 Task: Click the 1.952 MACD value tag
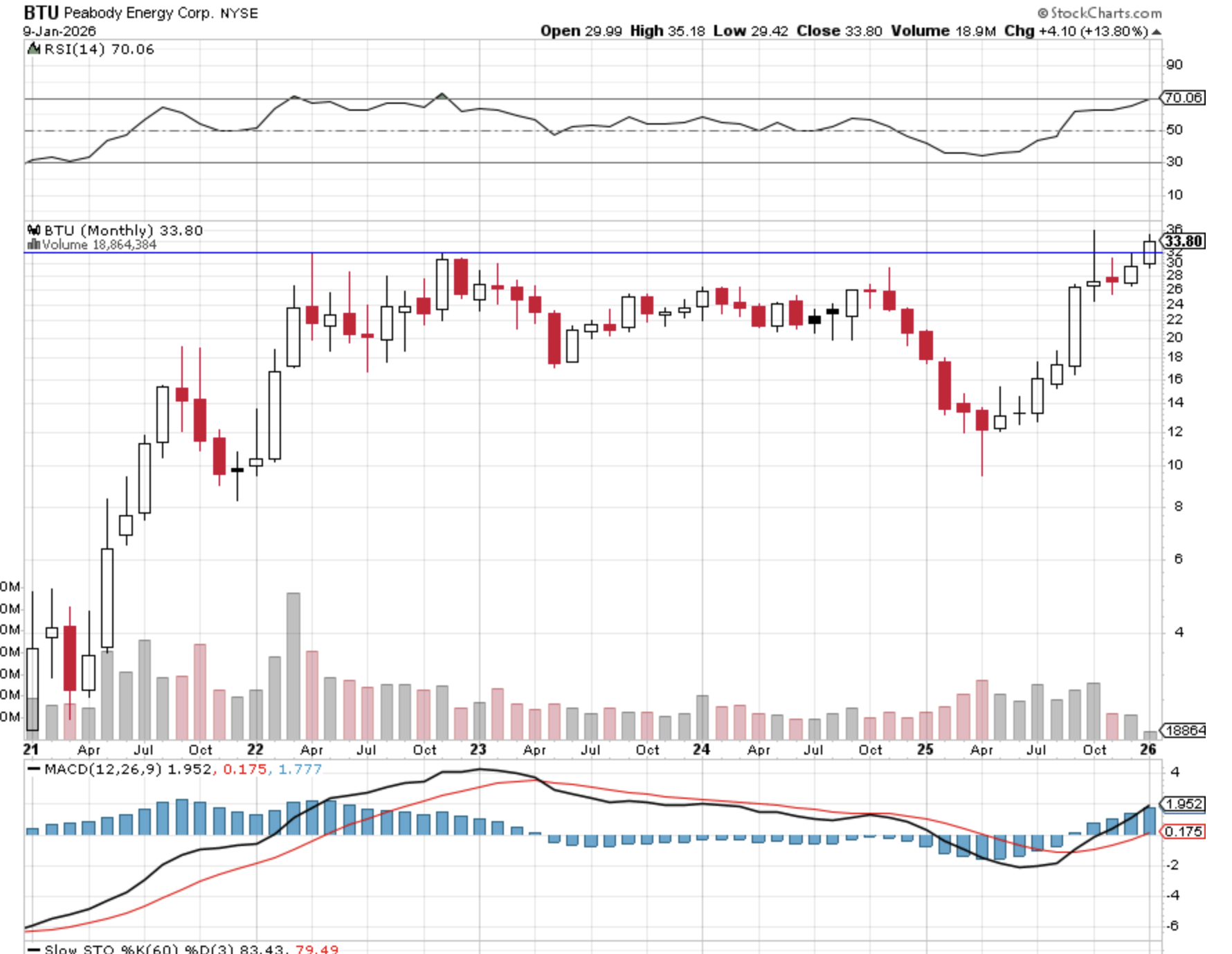(1184, 804)
